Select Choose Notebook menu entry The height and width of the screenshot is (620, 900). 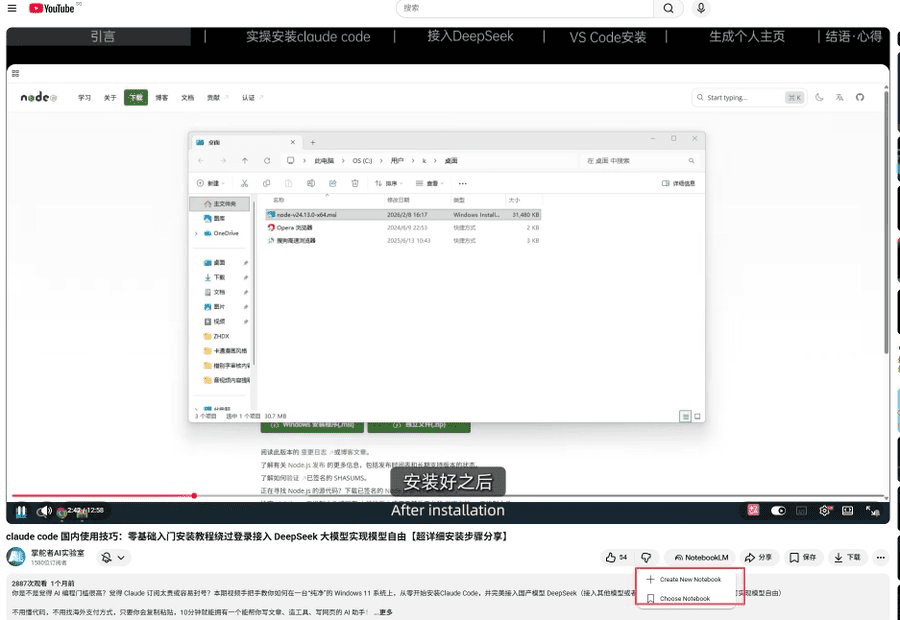[685, 598]
